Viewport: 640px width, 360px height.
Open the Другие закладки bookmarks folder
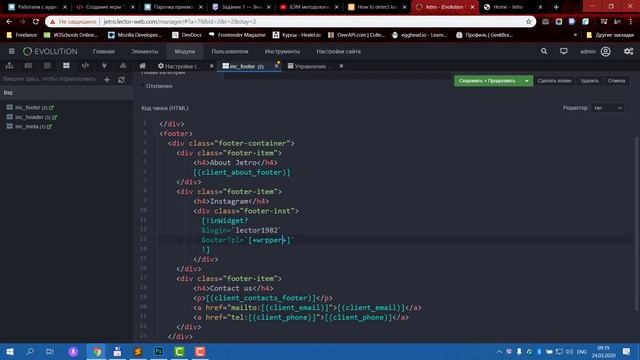tap(610, 35)
